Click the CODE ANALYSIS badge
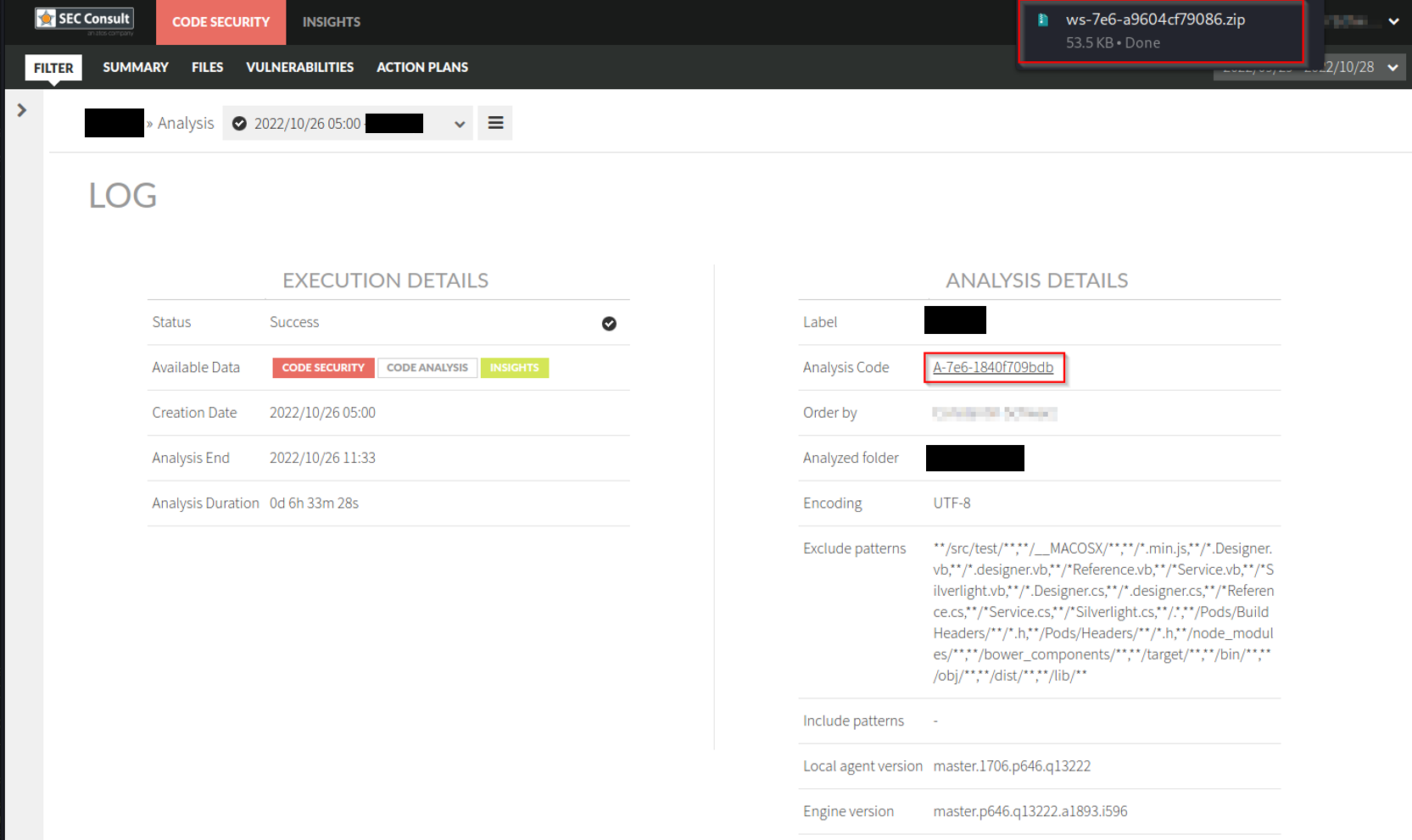The width and height of the screenshot is (1412, 840). tap(427, 368)
